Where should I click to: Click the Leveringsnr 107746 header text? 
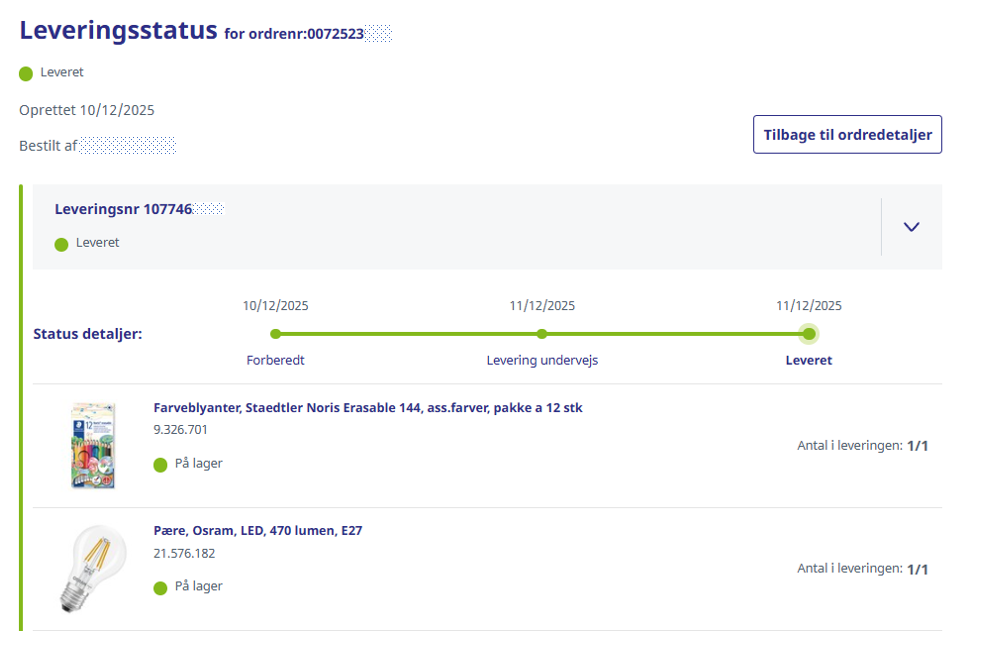coord(123,209)
